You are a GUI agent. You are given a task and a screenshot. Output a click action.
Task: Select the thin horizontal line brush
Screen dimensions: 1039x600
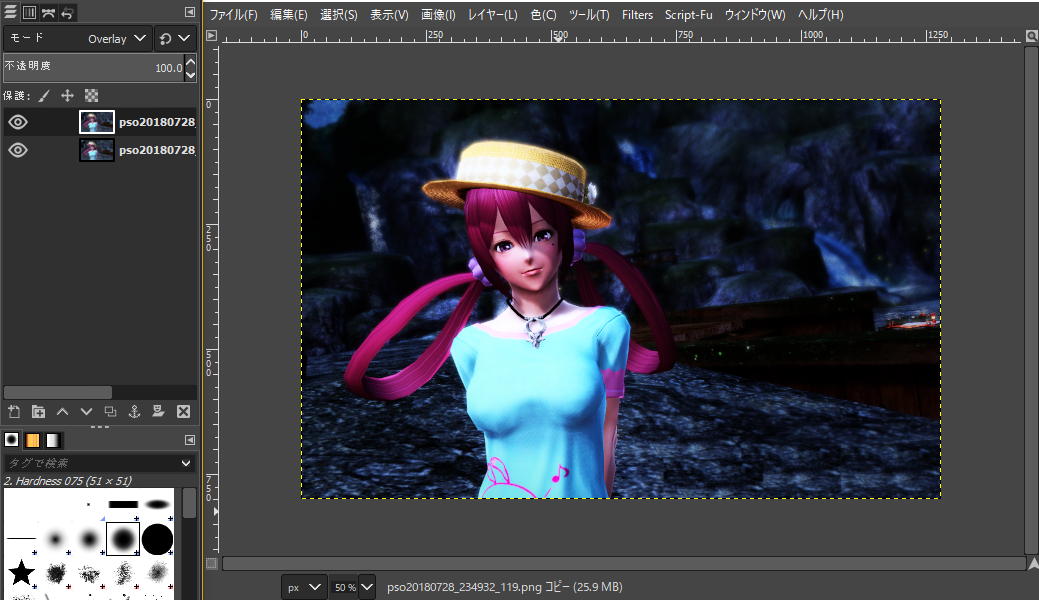coord(21,538)
